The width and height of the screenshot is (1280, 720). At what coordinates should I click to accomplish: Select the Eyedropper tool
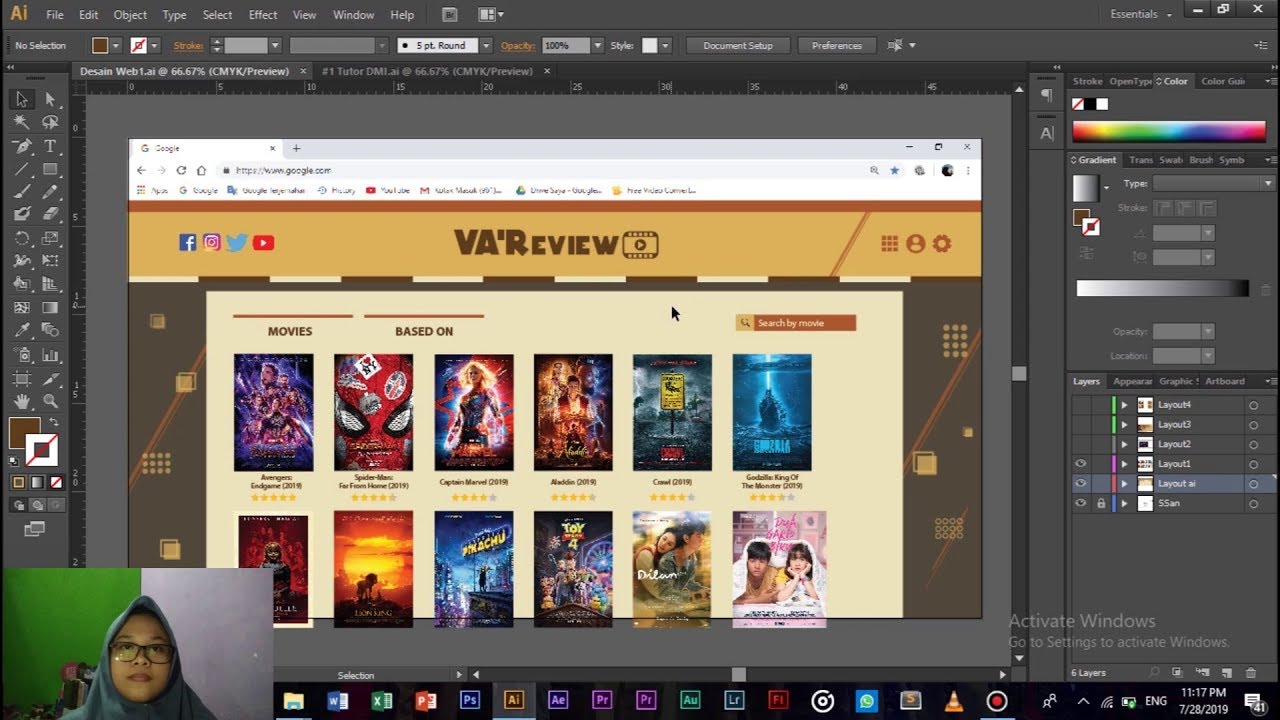click(x=21, y=331)
